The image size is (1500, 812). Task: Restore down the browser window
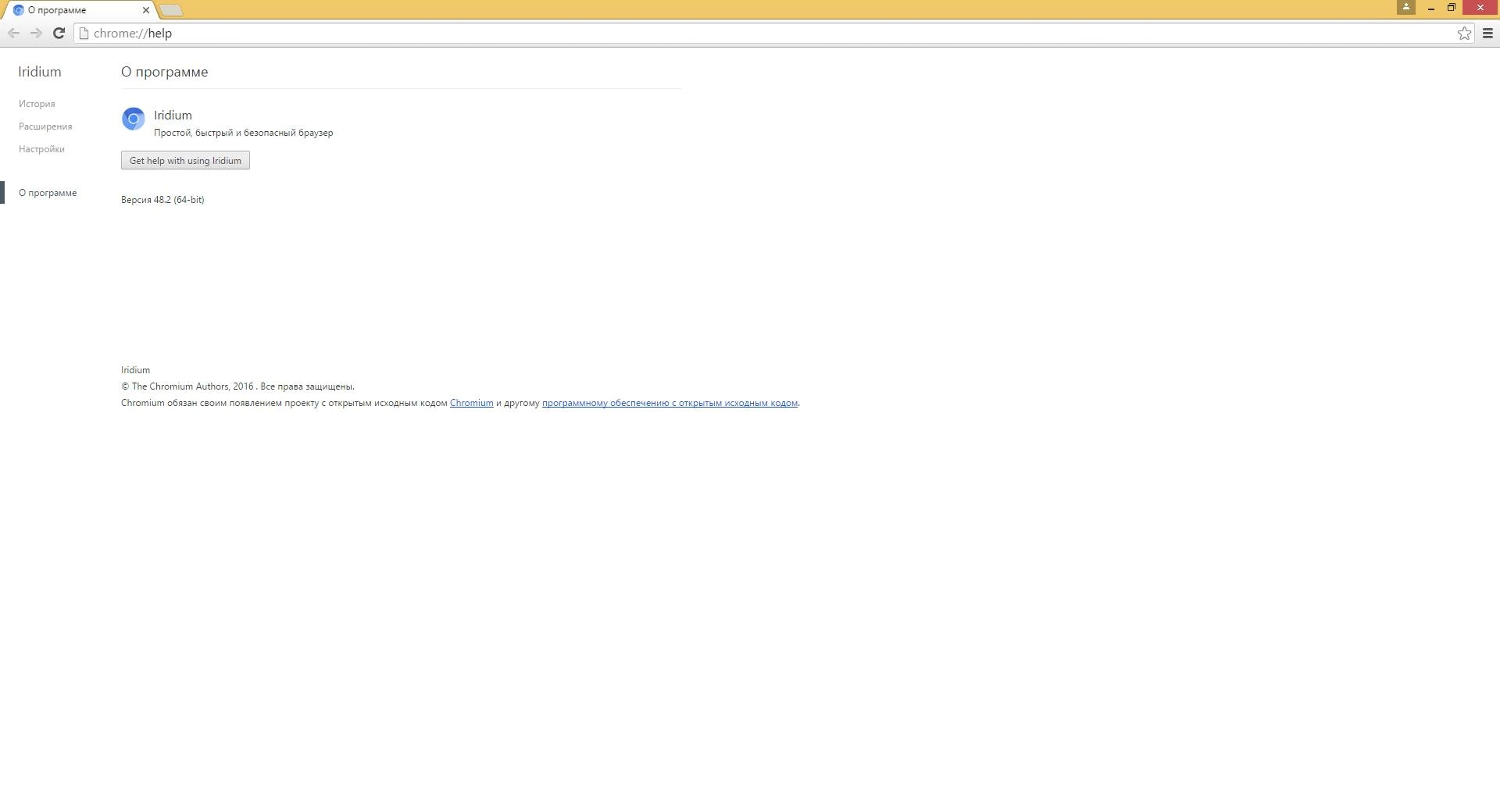coord(1451,8)
